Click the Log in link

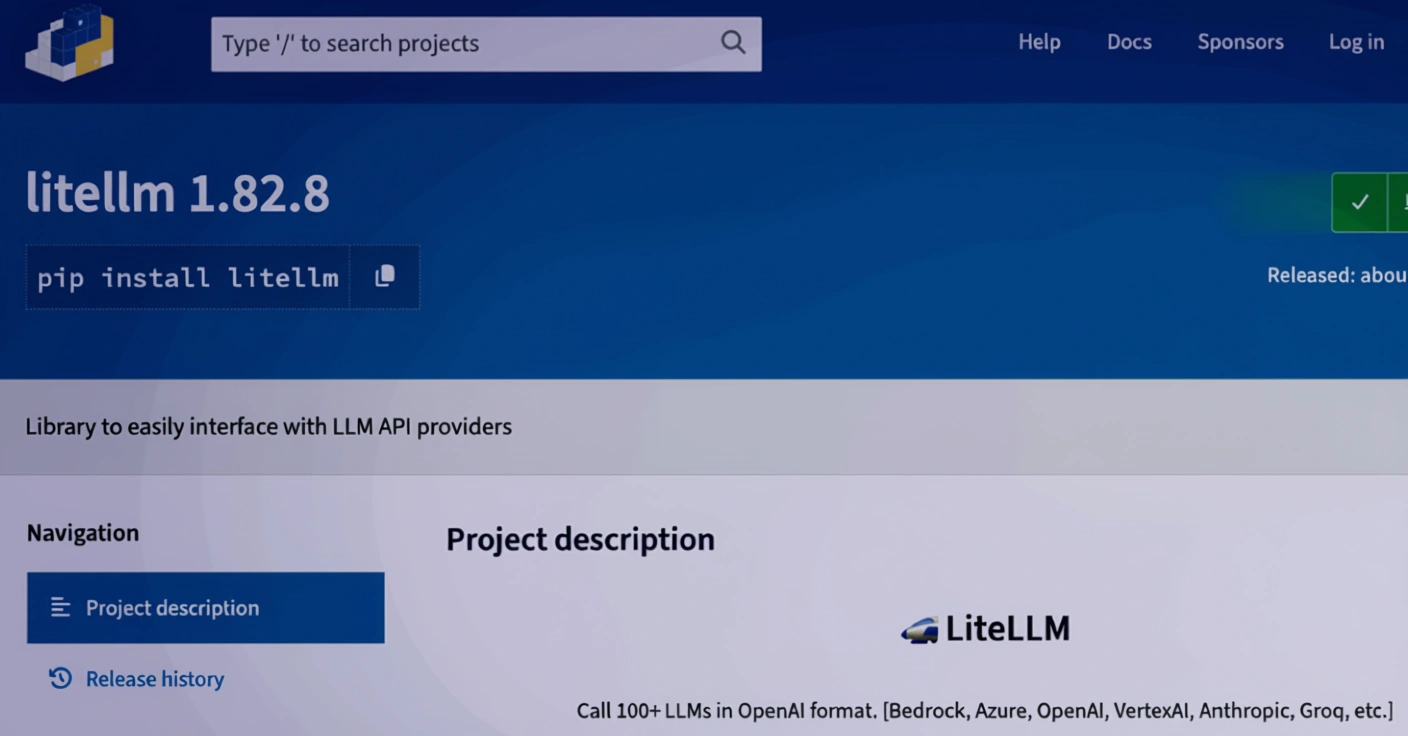pyautogui.click(x=1356, y=42)
